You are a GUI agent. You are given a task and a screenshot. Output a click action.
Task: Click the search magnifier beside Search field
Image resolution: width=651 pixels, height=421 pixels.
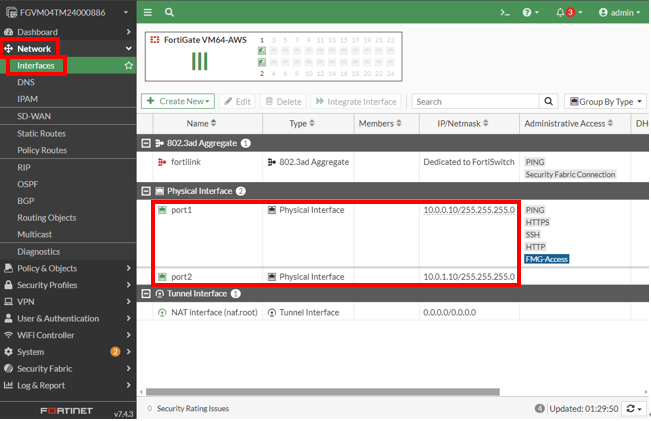[x=548, y=102]
